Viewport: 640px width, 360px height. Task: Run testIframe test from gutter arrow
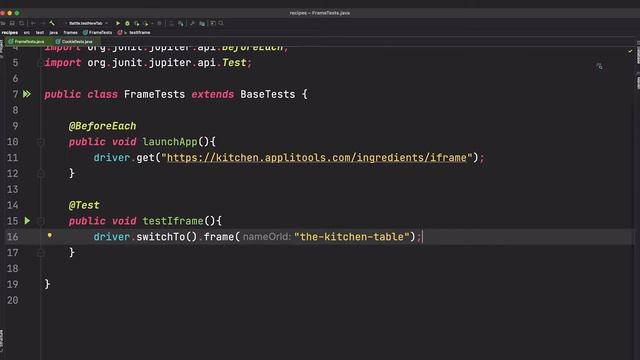[27, 221]
